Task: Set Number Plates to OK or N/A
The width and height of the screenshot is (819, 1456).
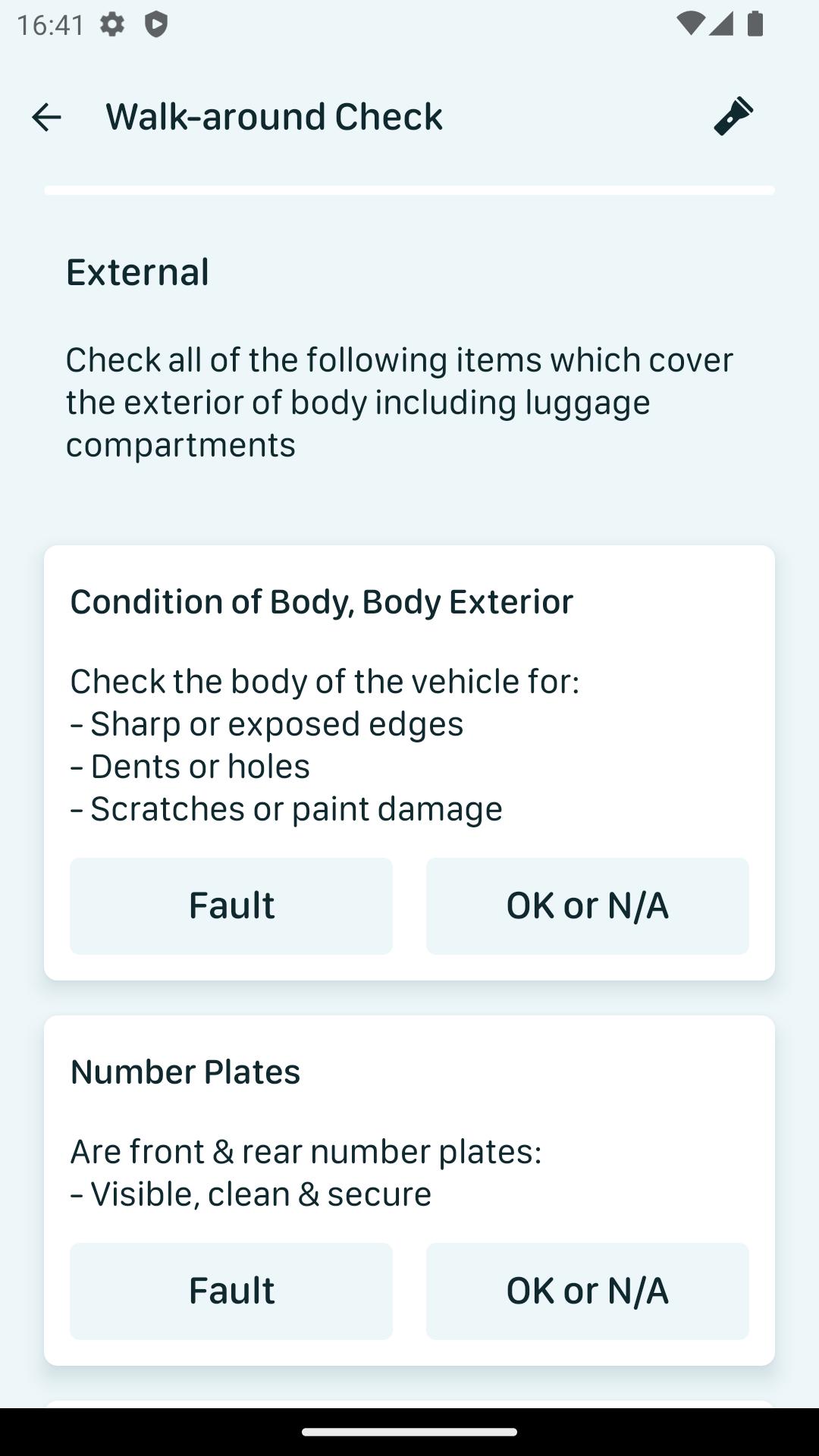Action: (587, 1291)
